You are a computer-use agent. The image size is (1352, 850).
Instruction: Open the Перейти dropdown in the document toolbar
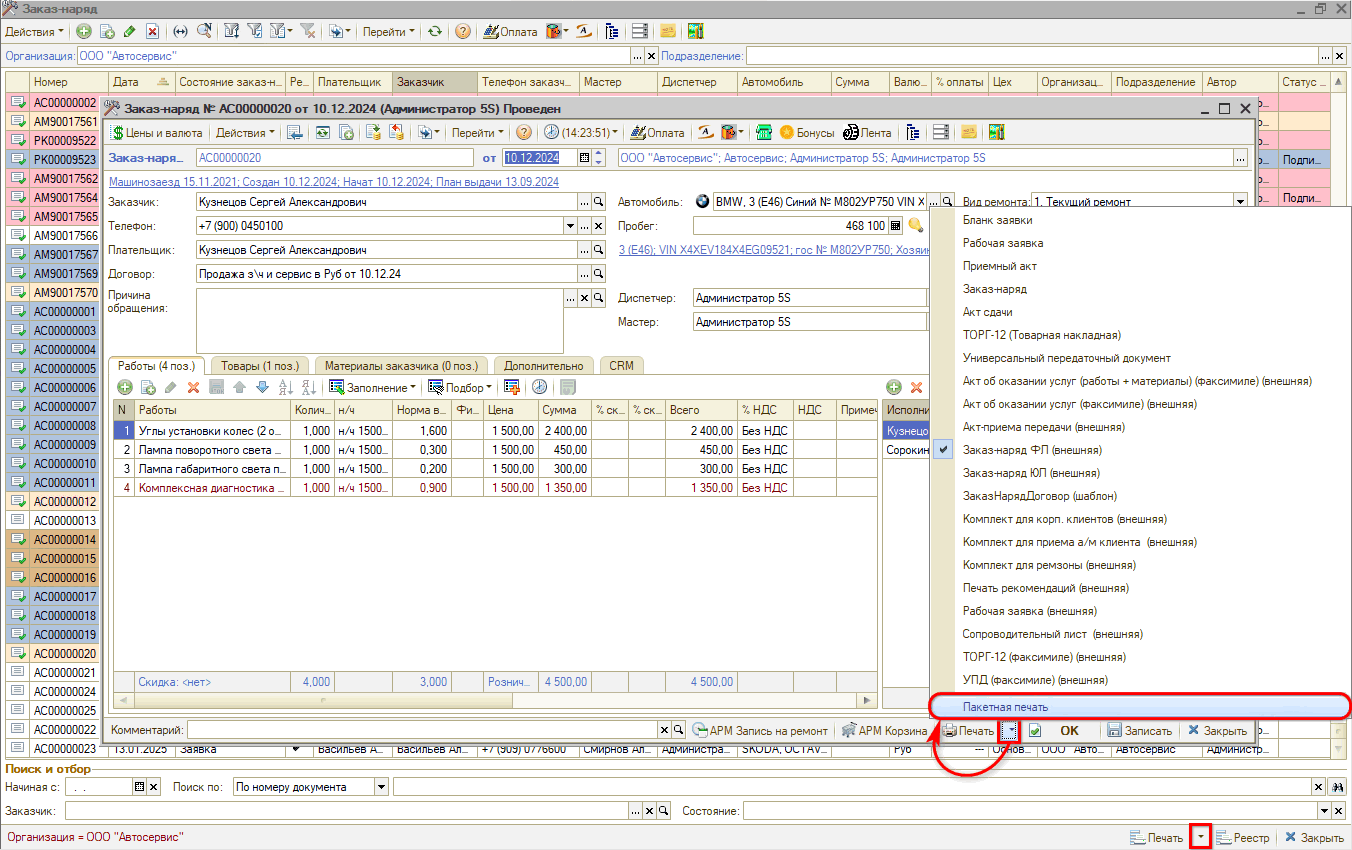(479, 132)
